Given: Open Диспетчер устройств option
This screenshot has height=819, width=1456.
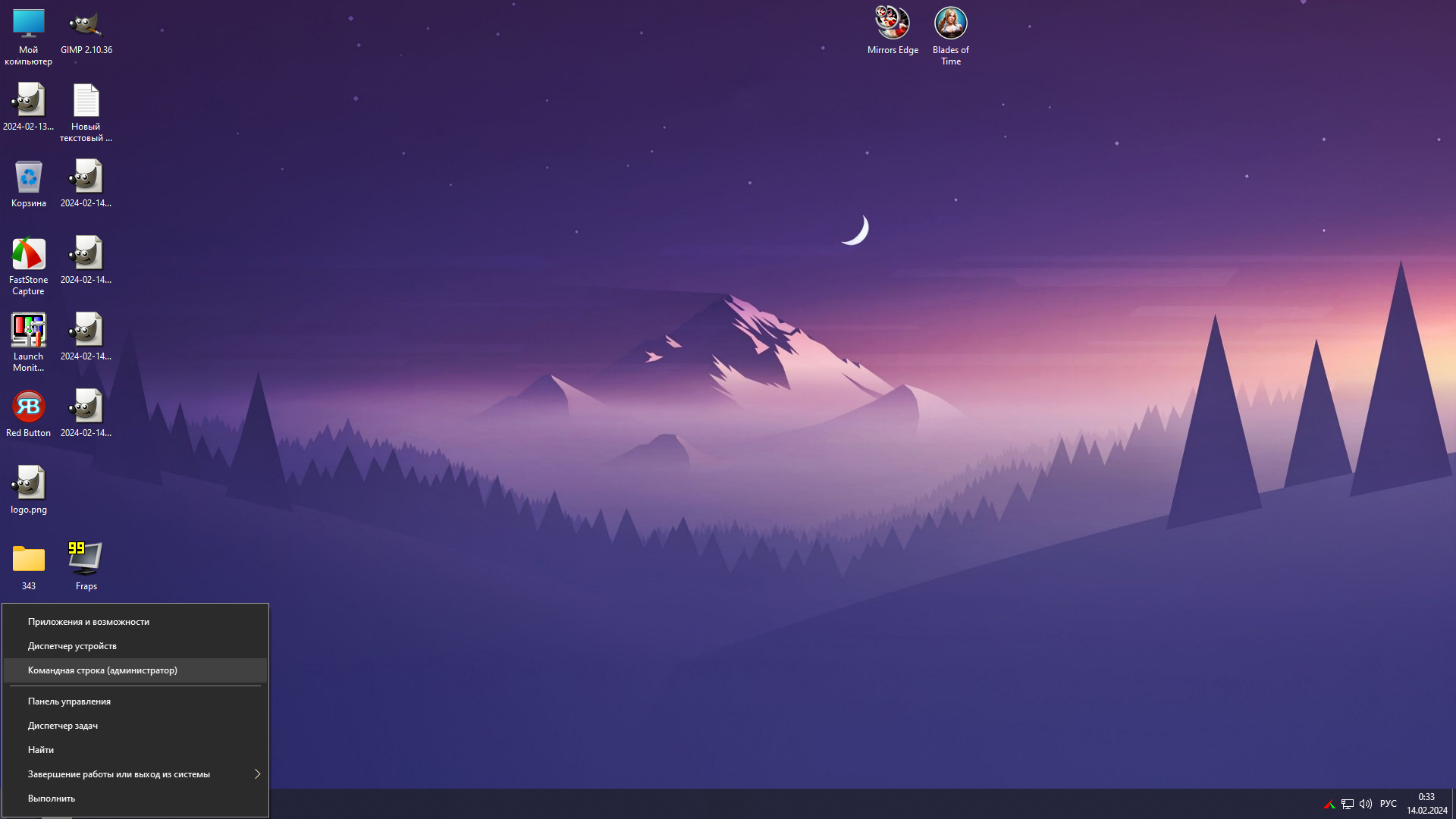Looking at the screenshot, I should [x=72, y=645].
